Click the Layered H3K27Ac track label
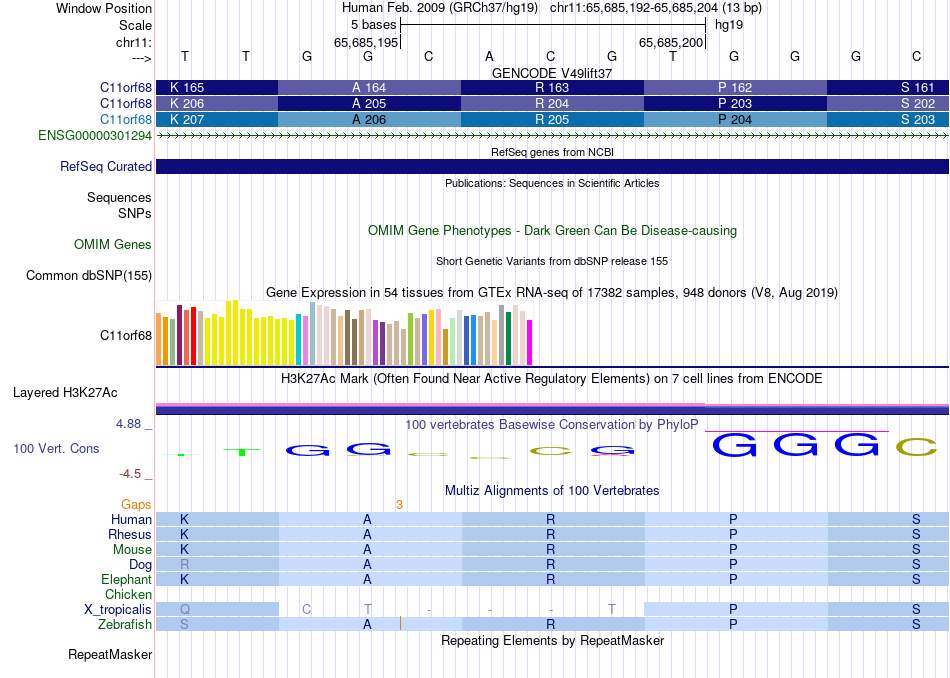The height and width of the screenshot is (678, 950). tap(65, 393)
